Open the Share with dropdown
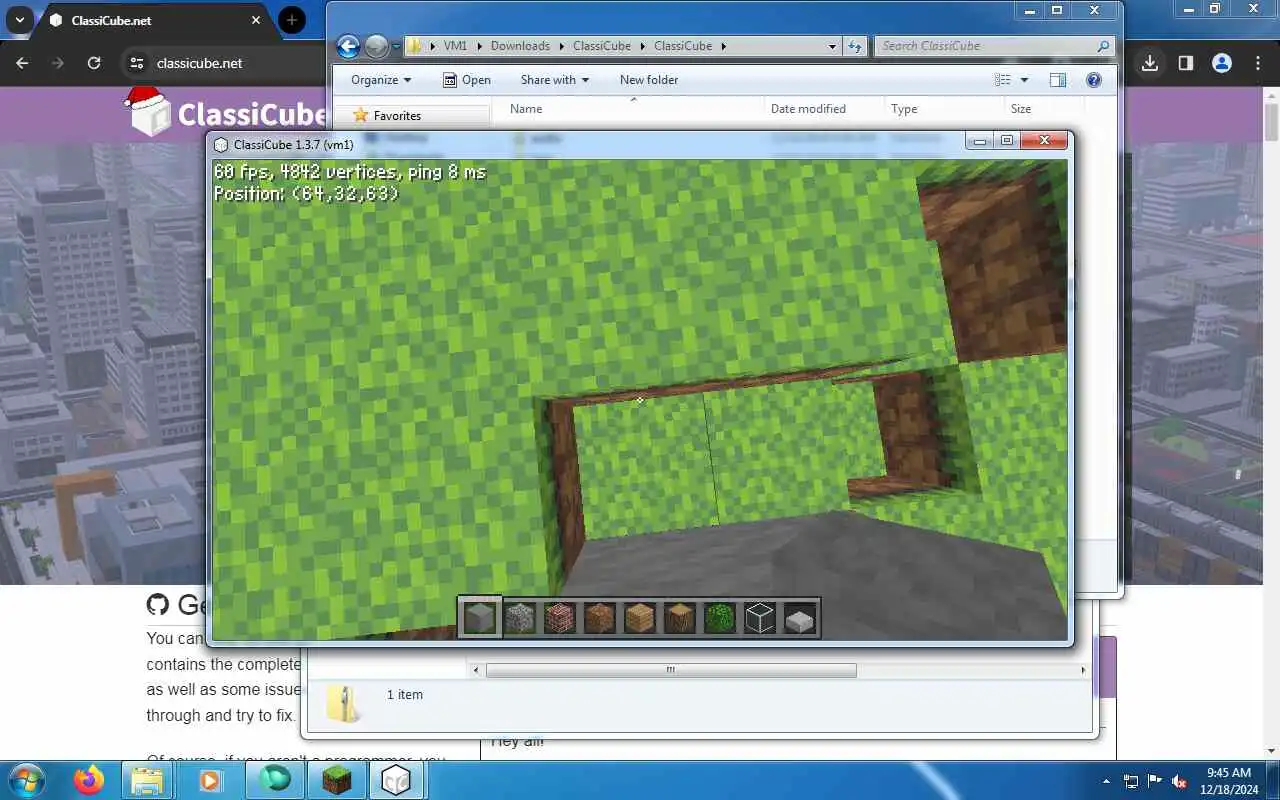1280x800 pixels. point(555,80)
